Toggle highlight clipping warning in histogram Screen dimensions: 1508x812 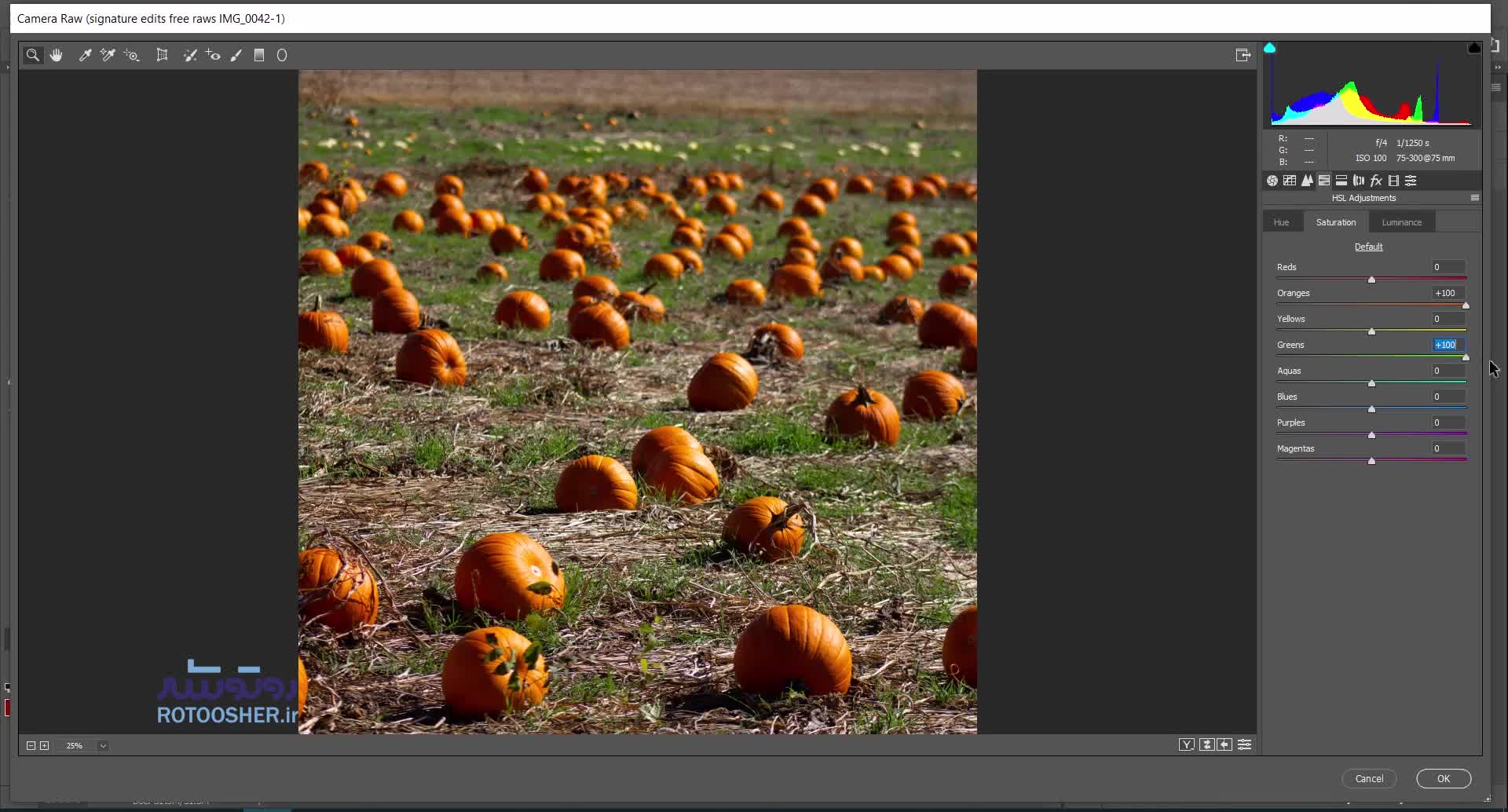click(x=1473, y=48)
